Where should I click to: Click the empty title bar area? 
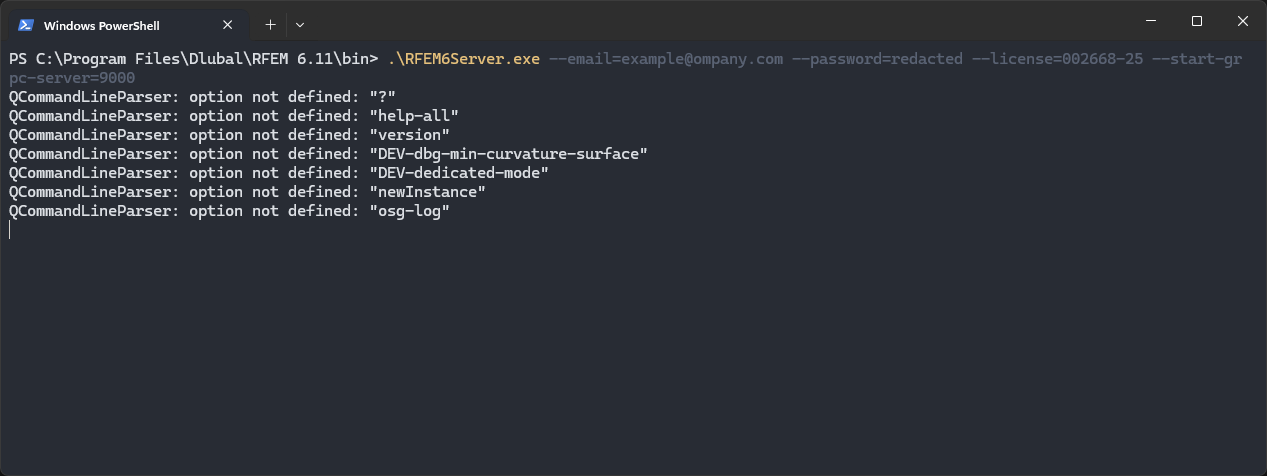tap(700, 22)
